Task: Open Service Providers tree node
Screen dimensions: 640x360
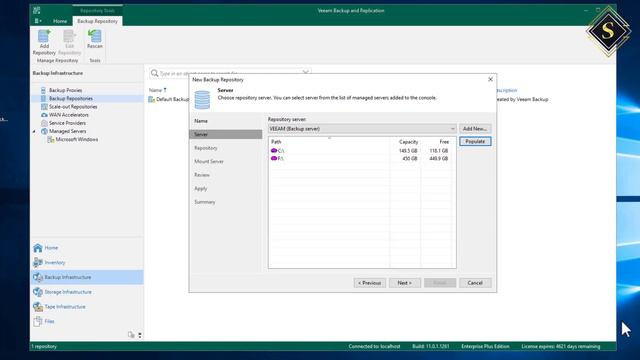Action: point(67,123)
